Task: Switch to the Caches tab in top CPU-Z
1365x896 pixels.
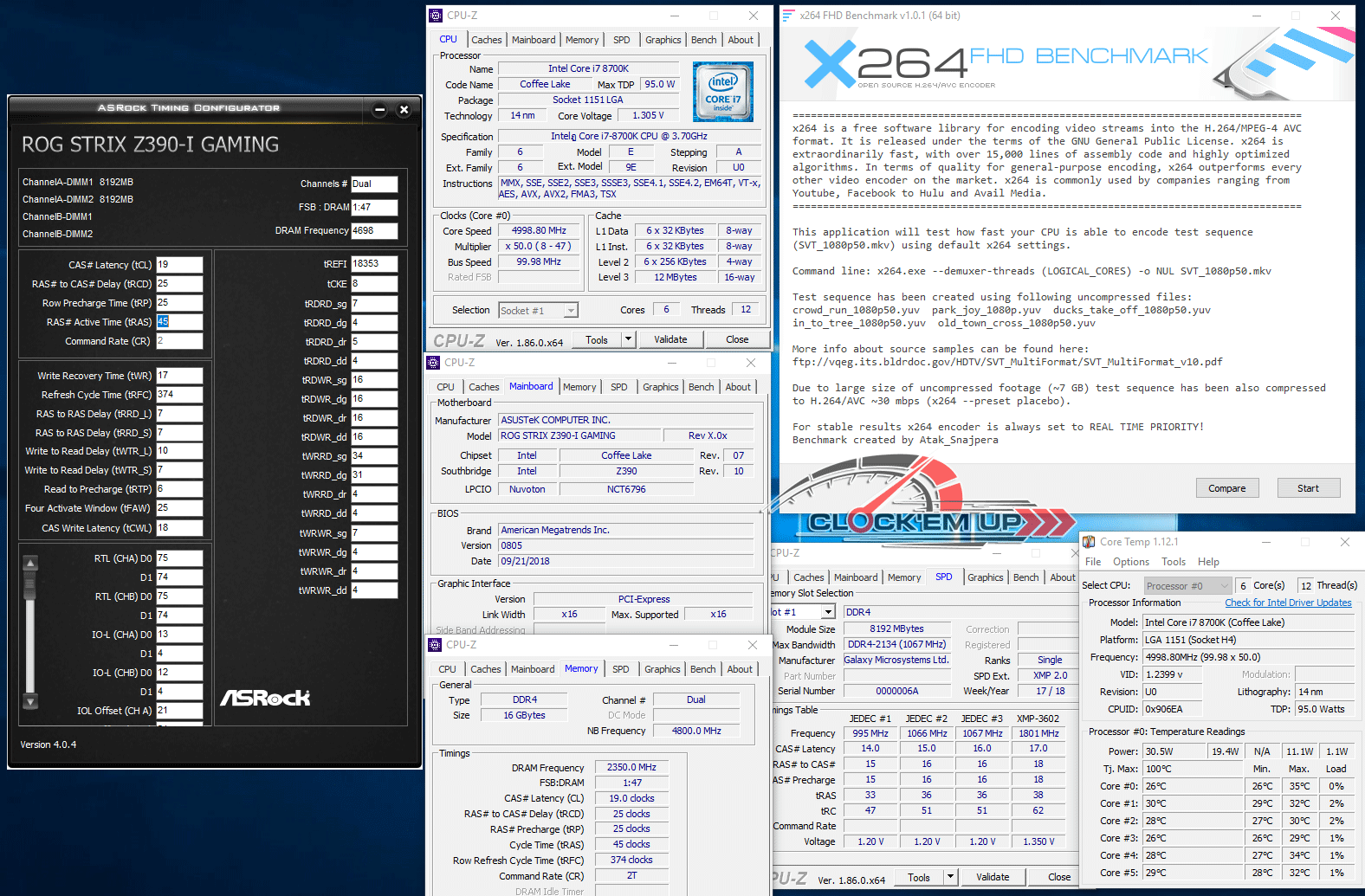Action: 486,40
